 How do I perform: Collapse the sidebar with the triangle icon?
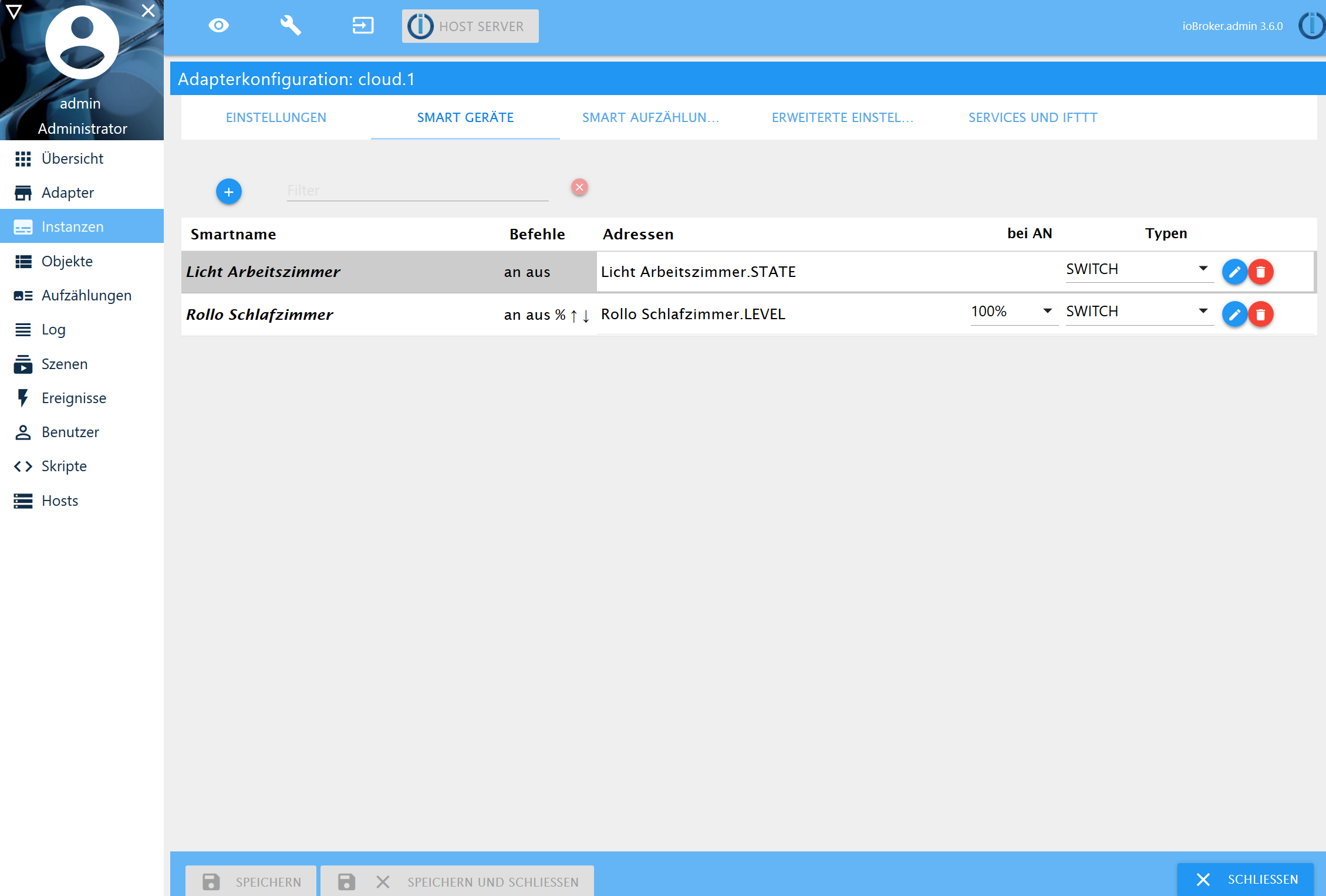tap(14, 11)
